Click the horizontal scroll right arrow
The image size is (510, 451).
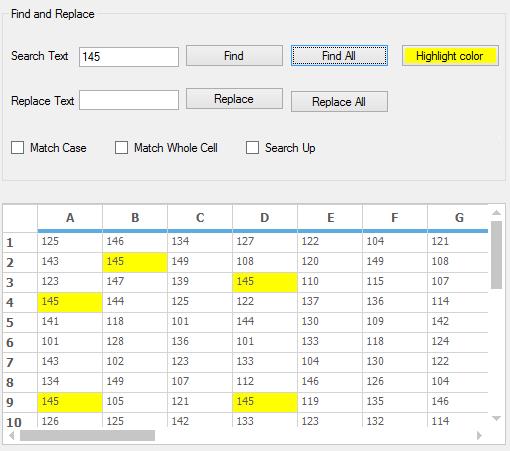point(479,435)
